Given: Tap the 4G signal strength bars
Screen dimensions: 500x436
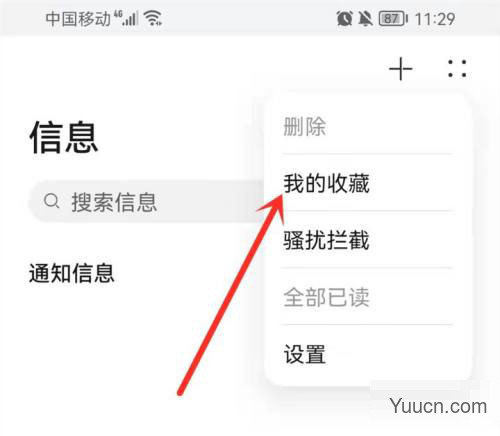Looking at the screenshot, I should 127,18.
